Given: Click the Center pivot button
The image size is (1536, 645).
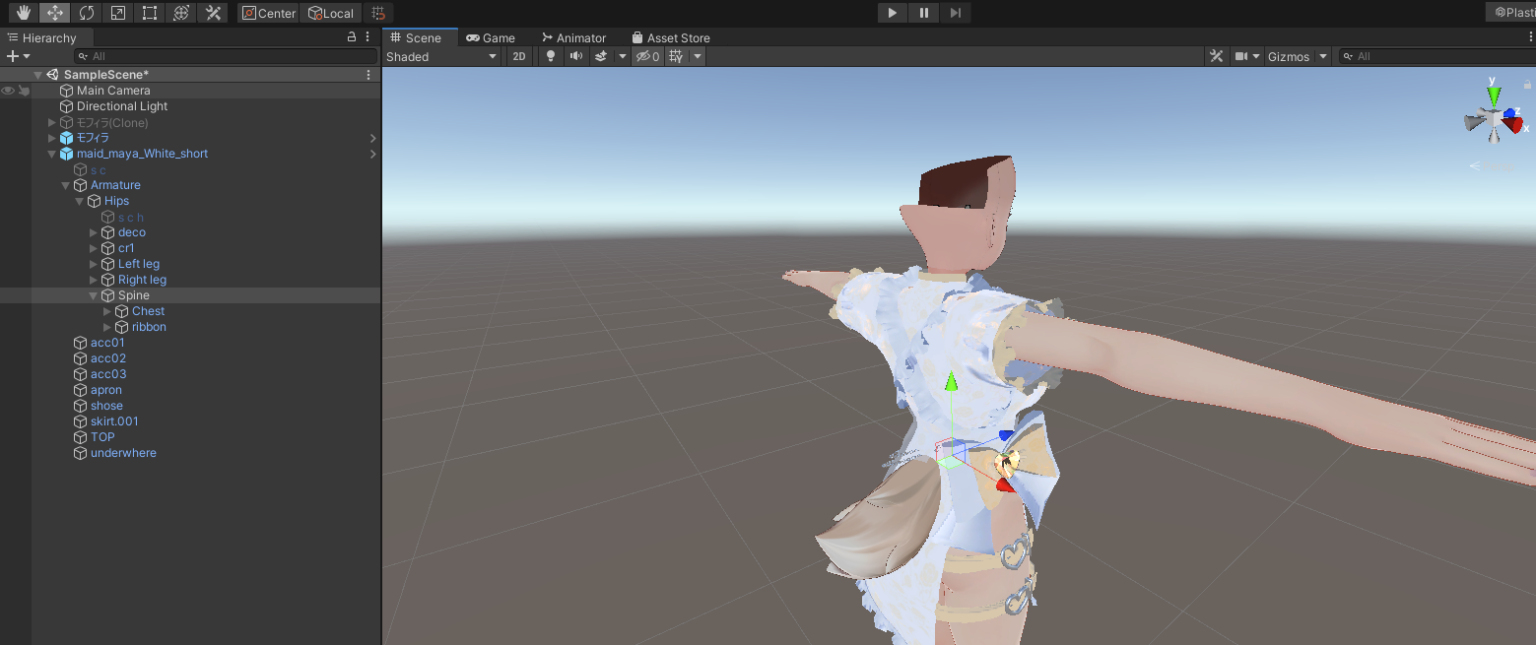Looking at the screenshot, I should pyautogui.click(x=268, y=12).
